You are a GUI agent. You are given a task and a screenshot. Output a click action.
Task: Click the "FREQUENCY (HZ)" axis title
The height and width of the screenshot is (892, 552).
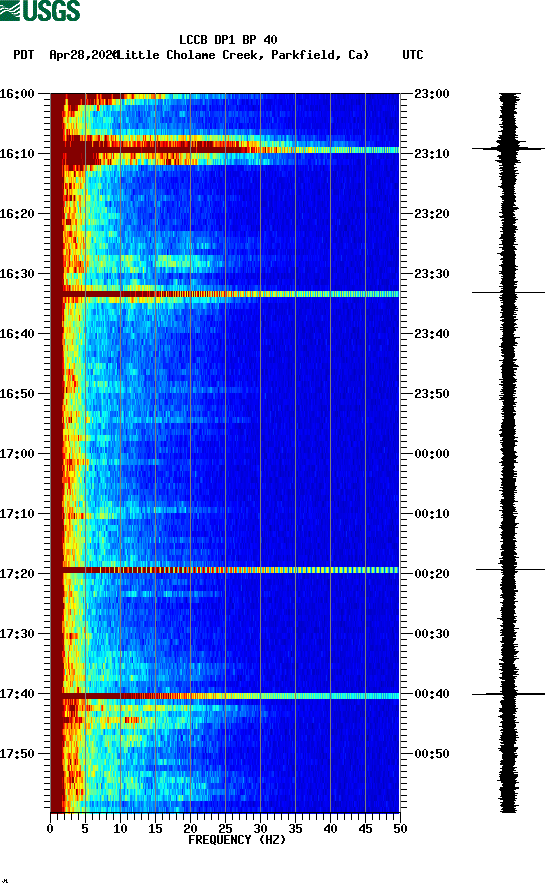click(237, 840)
